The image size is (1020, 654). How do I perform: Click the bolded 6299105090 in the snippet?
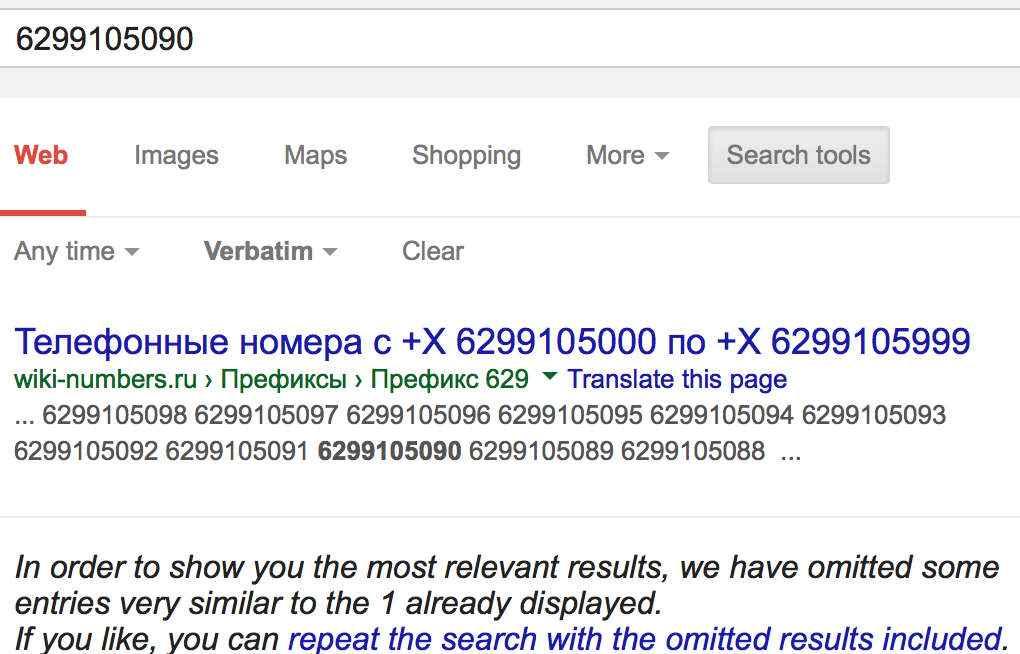pyautogui.click(x=389, y=451)
